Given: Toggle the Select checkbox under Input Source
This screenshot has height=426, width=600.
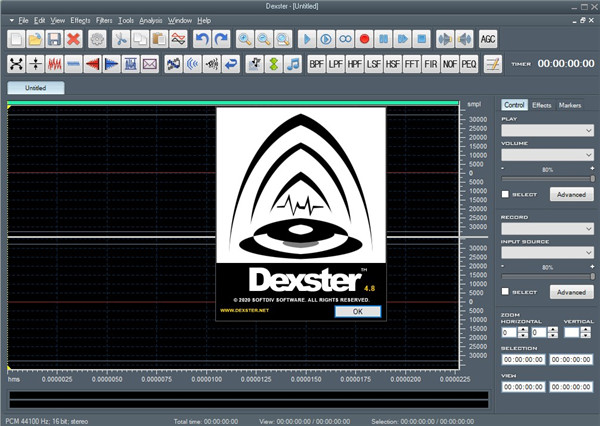Looking at the screenshot, I should click(506, 292).
